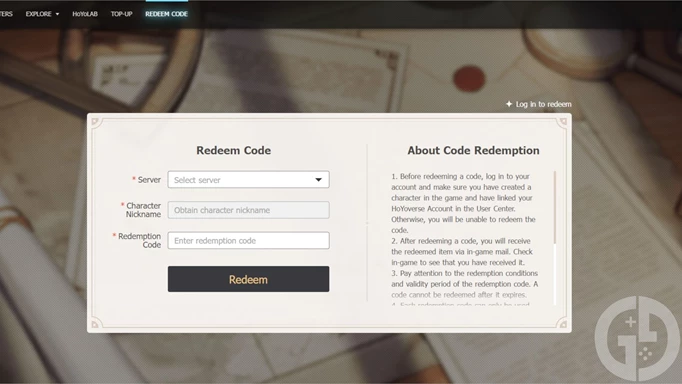
Task: Click the star icon beside Log in
Action: click(x=509, y=104)
